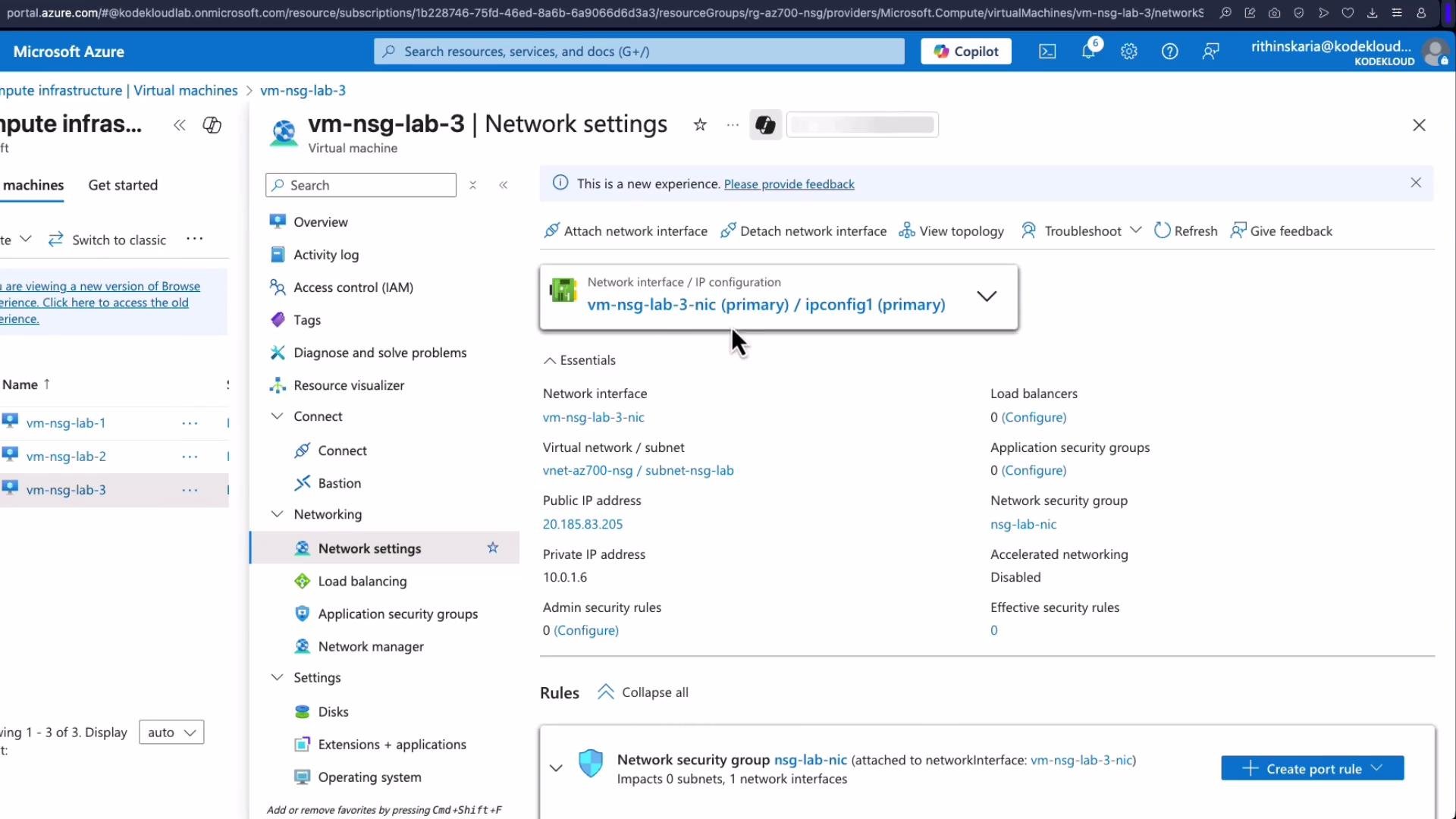Click Create port rule button
This screenshot has height=819, width=1456.
point(1312,768)
